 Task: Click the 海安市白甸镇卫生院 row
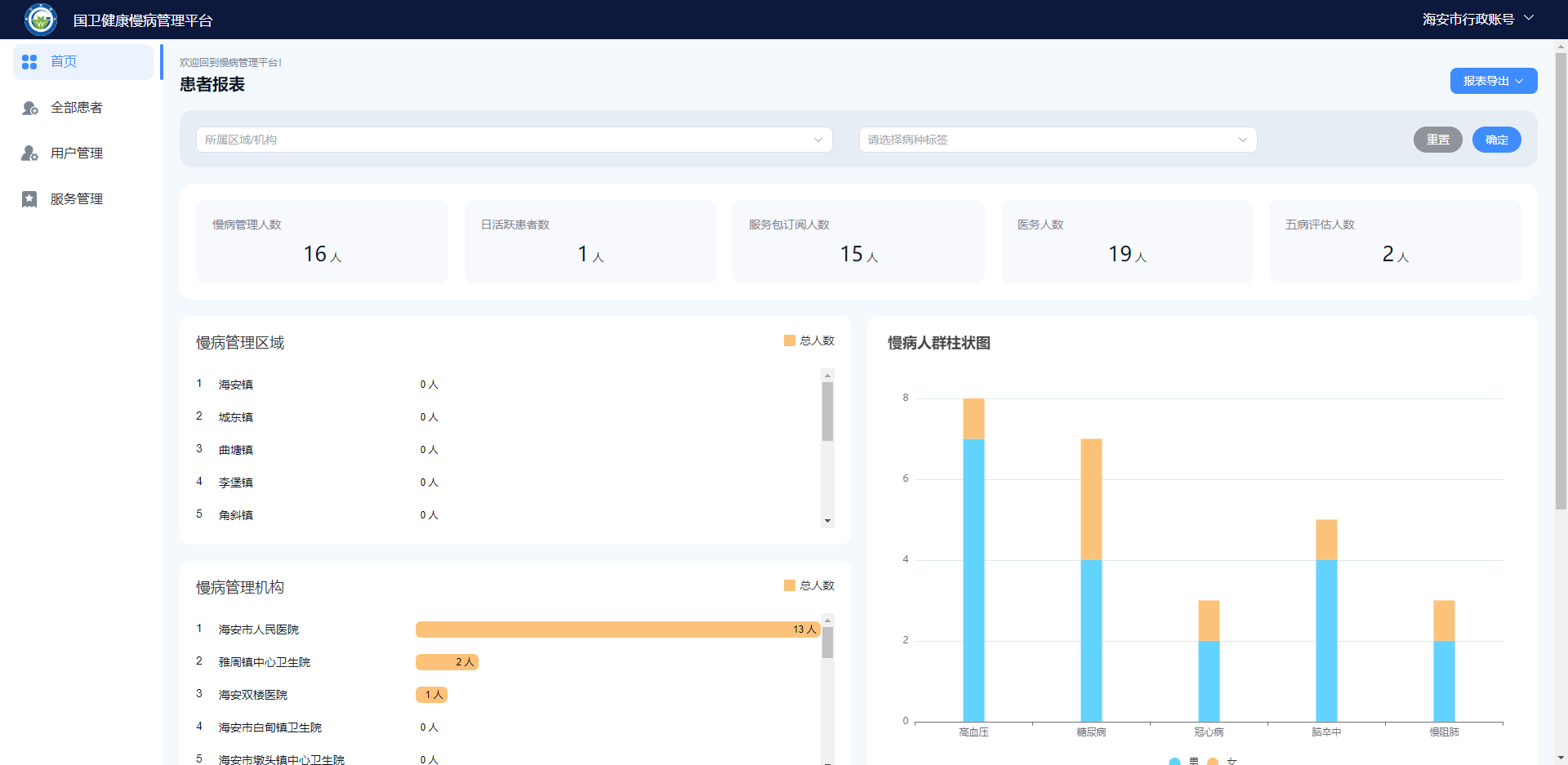506,727
